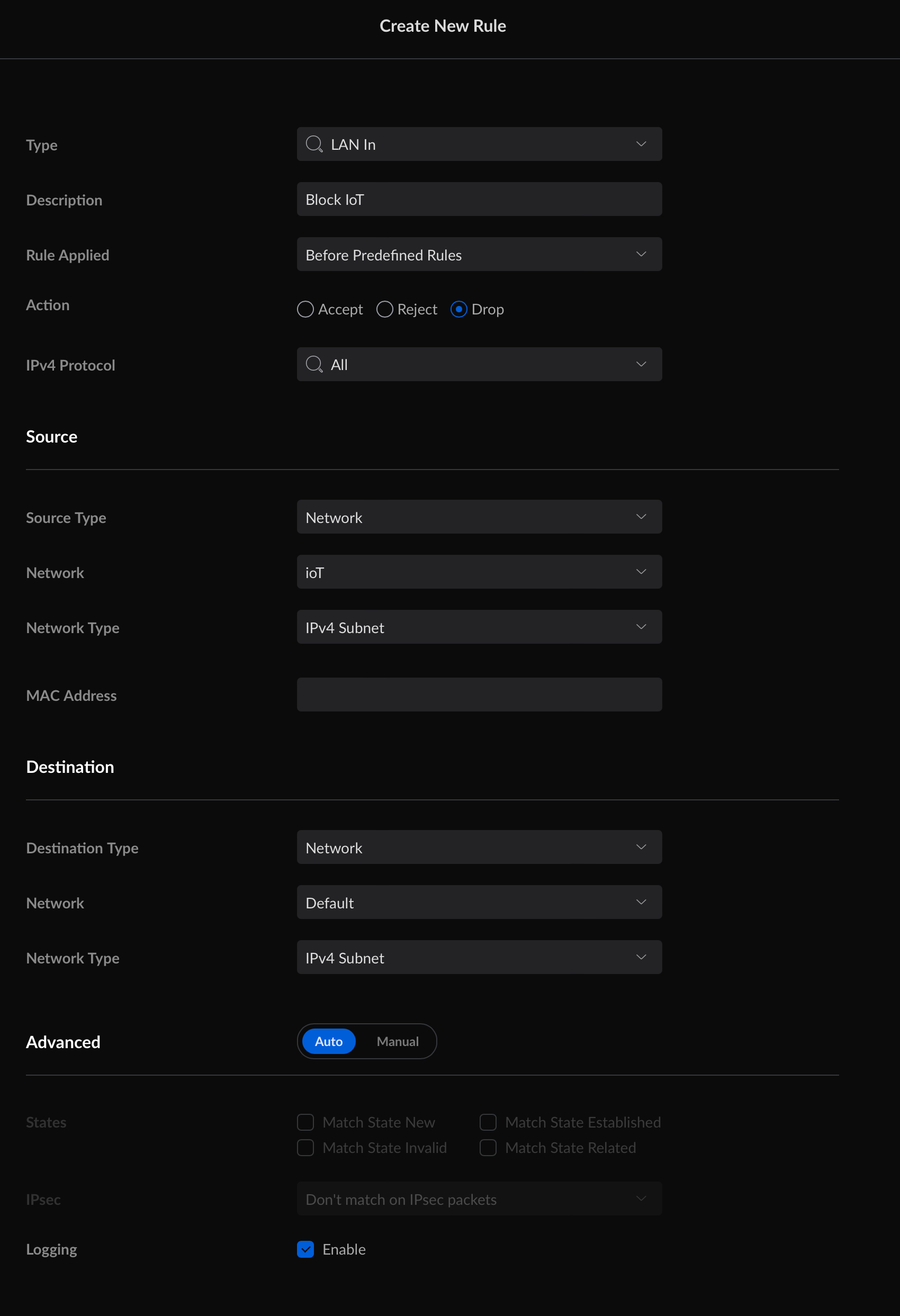Switch Advanced mode to Manual
Viewport: 900px width, 1316px height.
398,1041
